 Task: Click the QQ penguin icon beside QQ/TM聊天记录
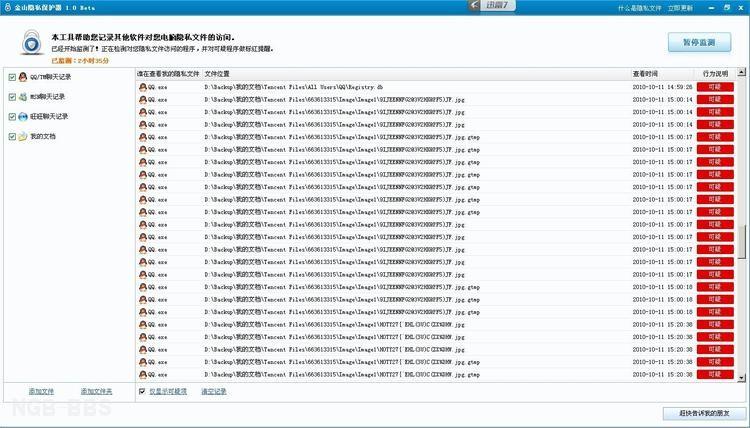22,77
